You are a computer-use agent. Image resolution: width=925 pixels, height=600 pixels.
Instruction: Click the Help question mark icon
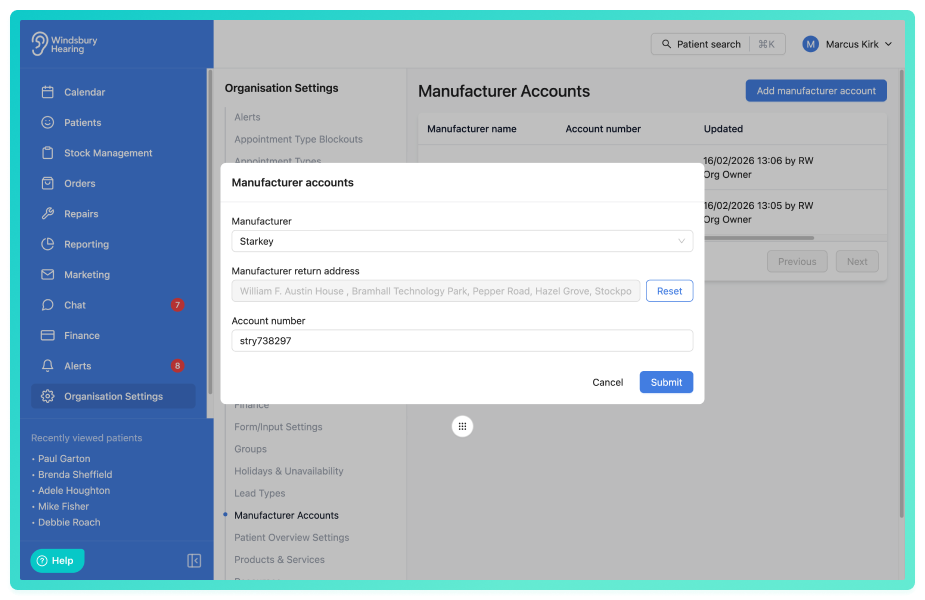(42, 561)
